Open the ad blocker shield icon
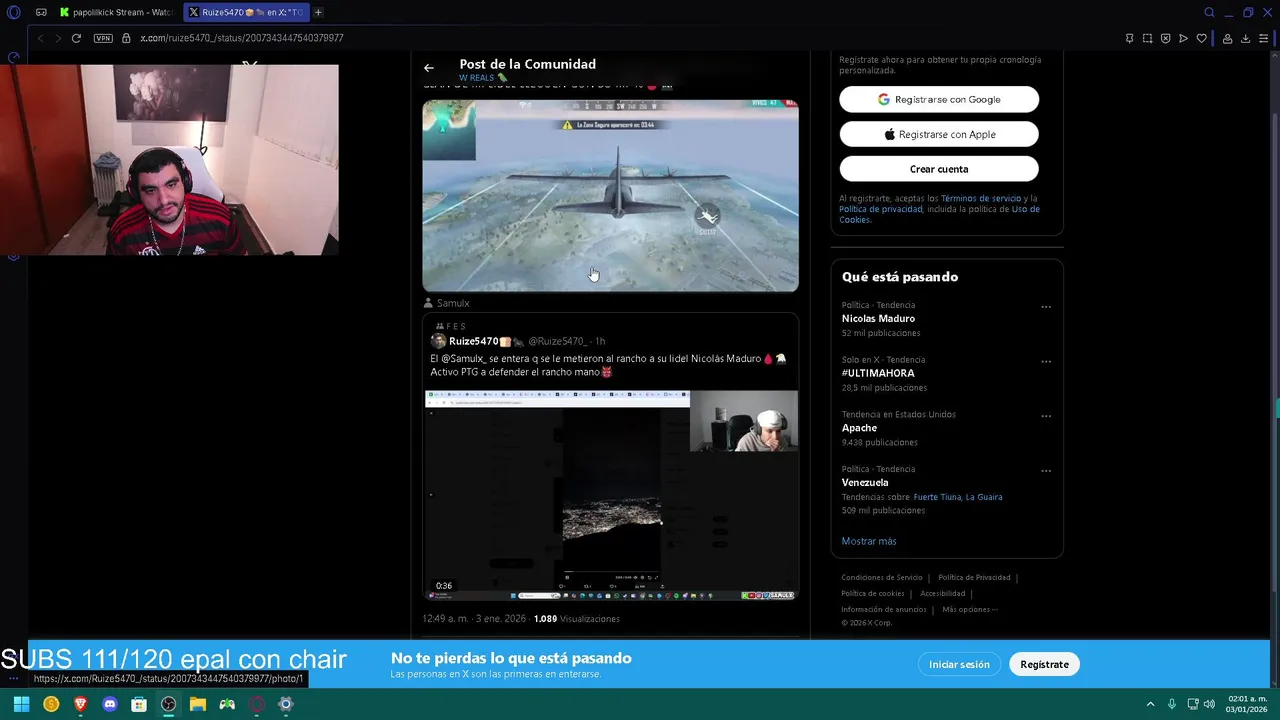This screenshot has height=720, width=1280. (1165, 38)
